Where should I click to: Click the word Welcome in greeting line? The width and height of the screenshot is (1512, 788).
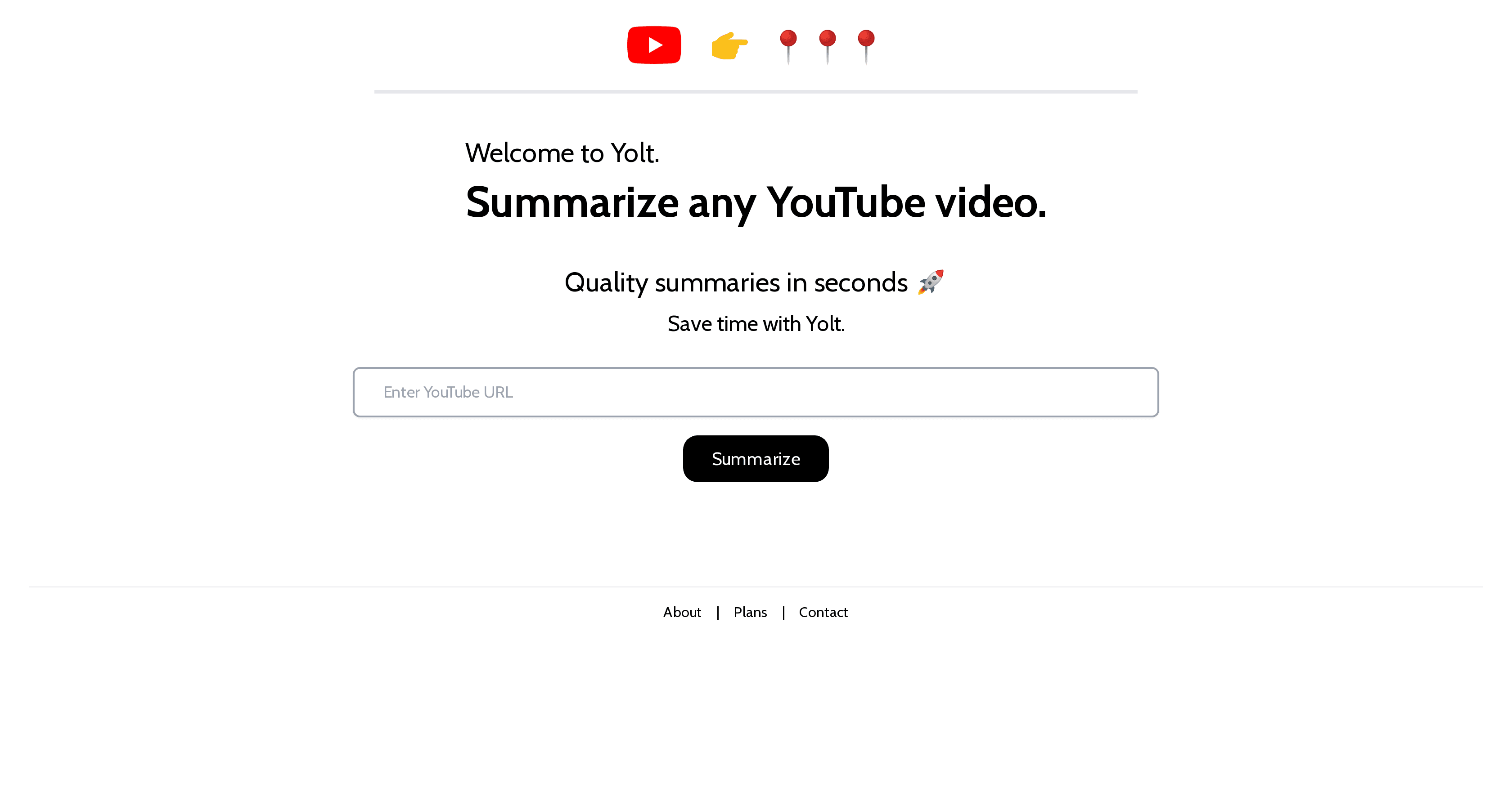point(519,153)
